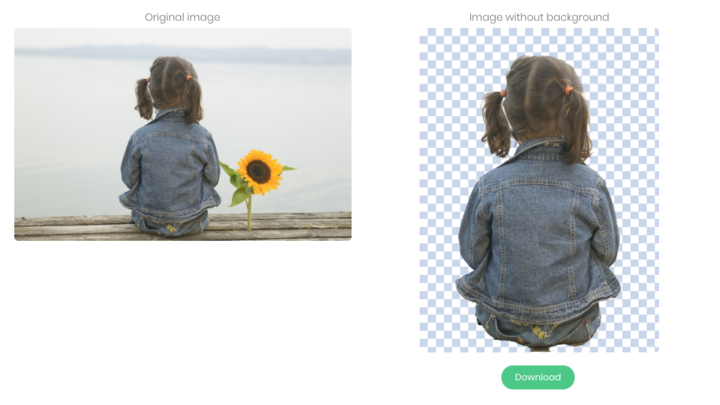Select the original image thumbnail with sunflower
Screen dimensions: 720x405
click(183, 134)
